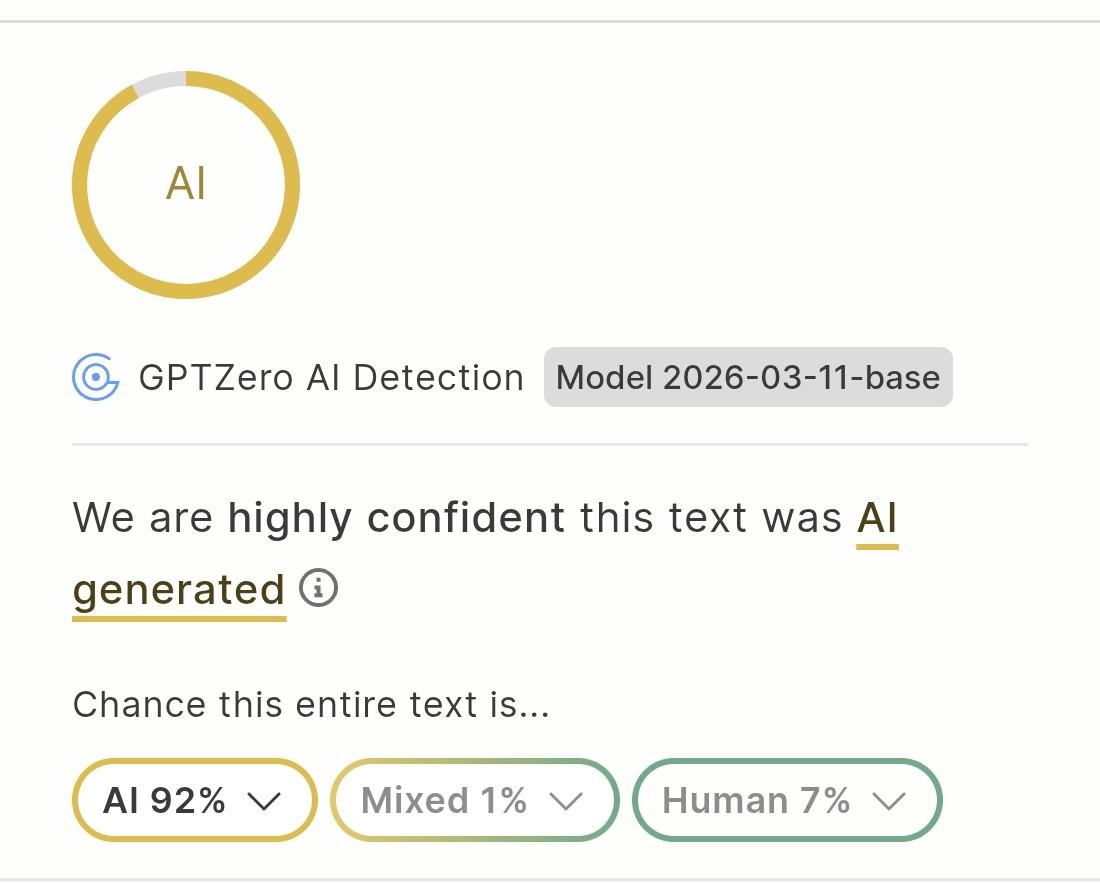Expand the AI 92% chevron arrow
The width and height of the screenshot is (1100, 883).
click(x=264, y=801)
